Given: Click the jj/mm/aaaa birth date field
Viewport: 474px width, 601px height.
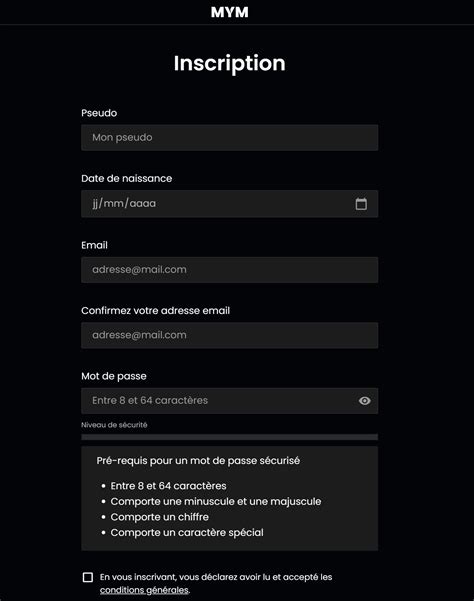Looking at the screenshot, I should point(230,204).
